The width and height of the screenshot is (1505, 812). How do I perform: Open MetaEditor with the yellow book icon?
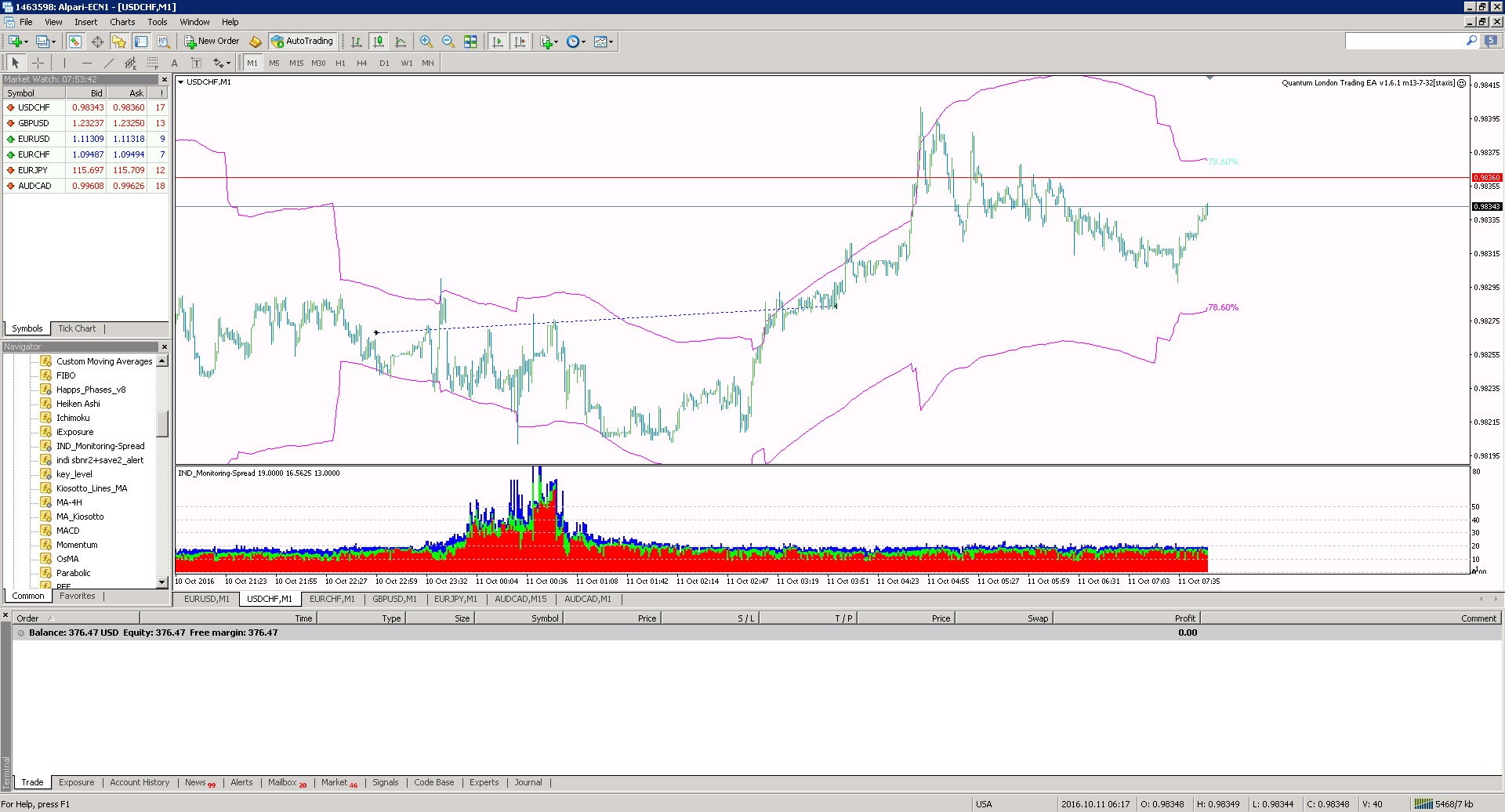point(256,42)
